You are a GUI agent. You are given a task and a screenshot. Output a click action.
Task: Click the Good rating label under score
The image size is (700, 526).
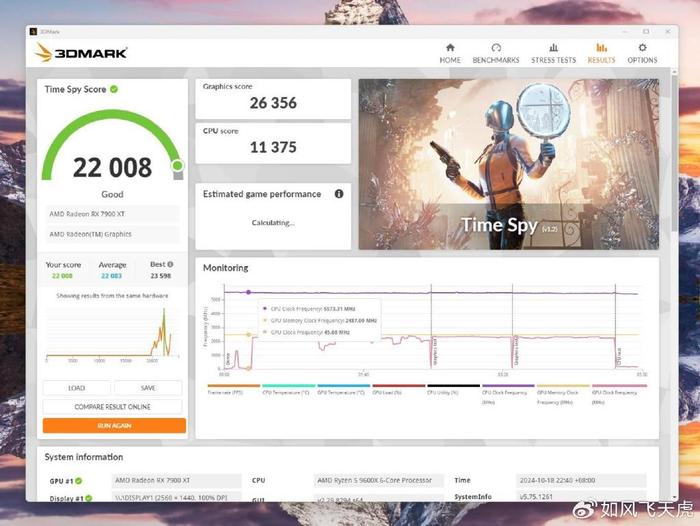click(112, 194)
